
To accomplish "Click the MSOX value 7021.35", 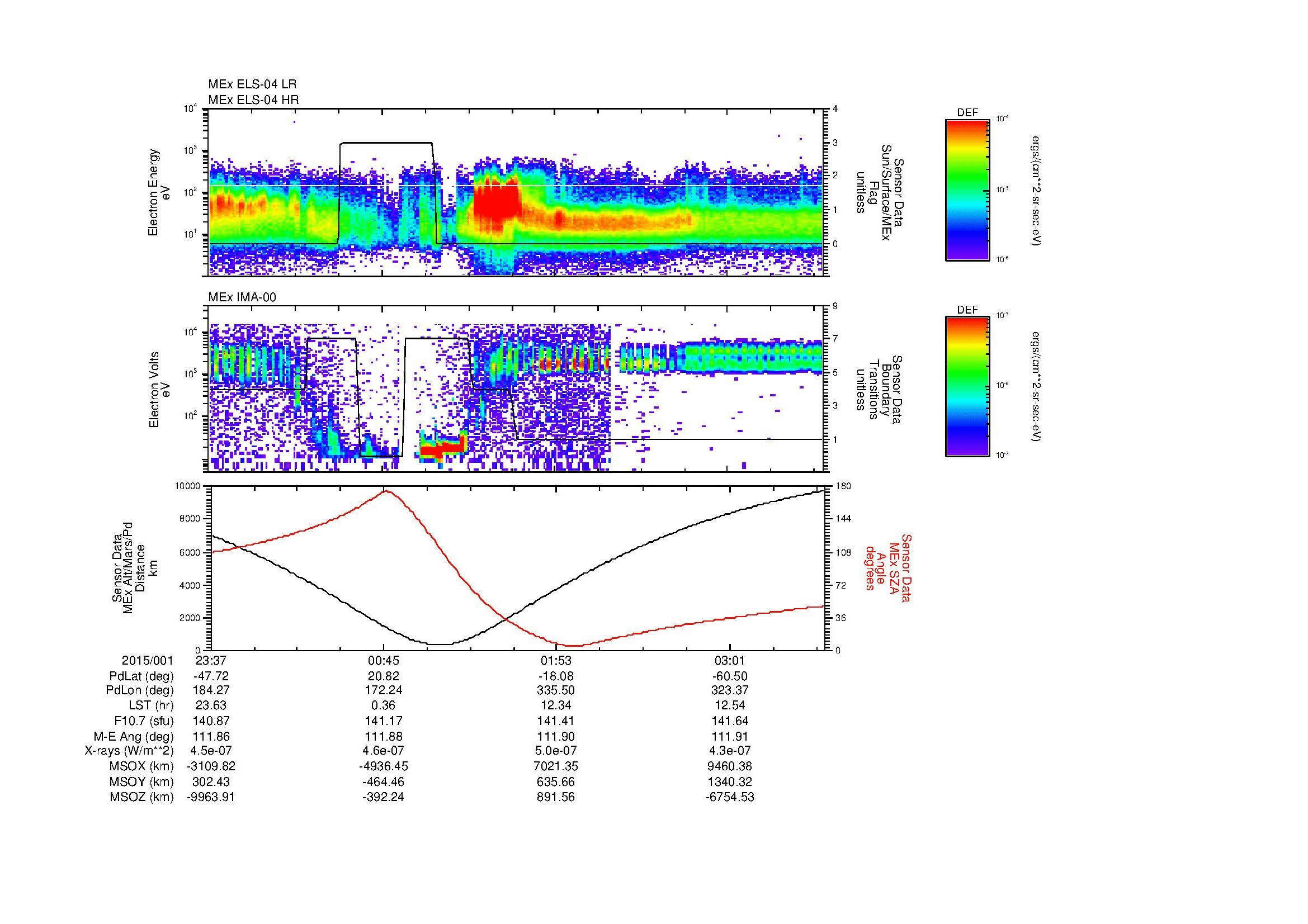I will 556,766.
